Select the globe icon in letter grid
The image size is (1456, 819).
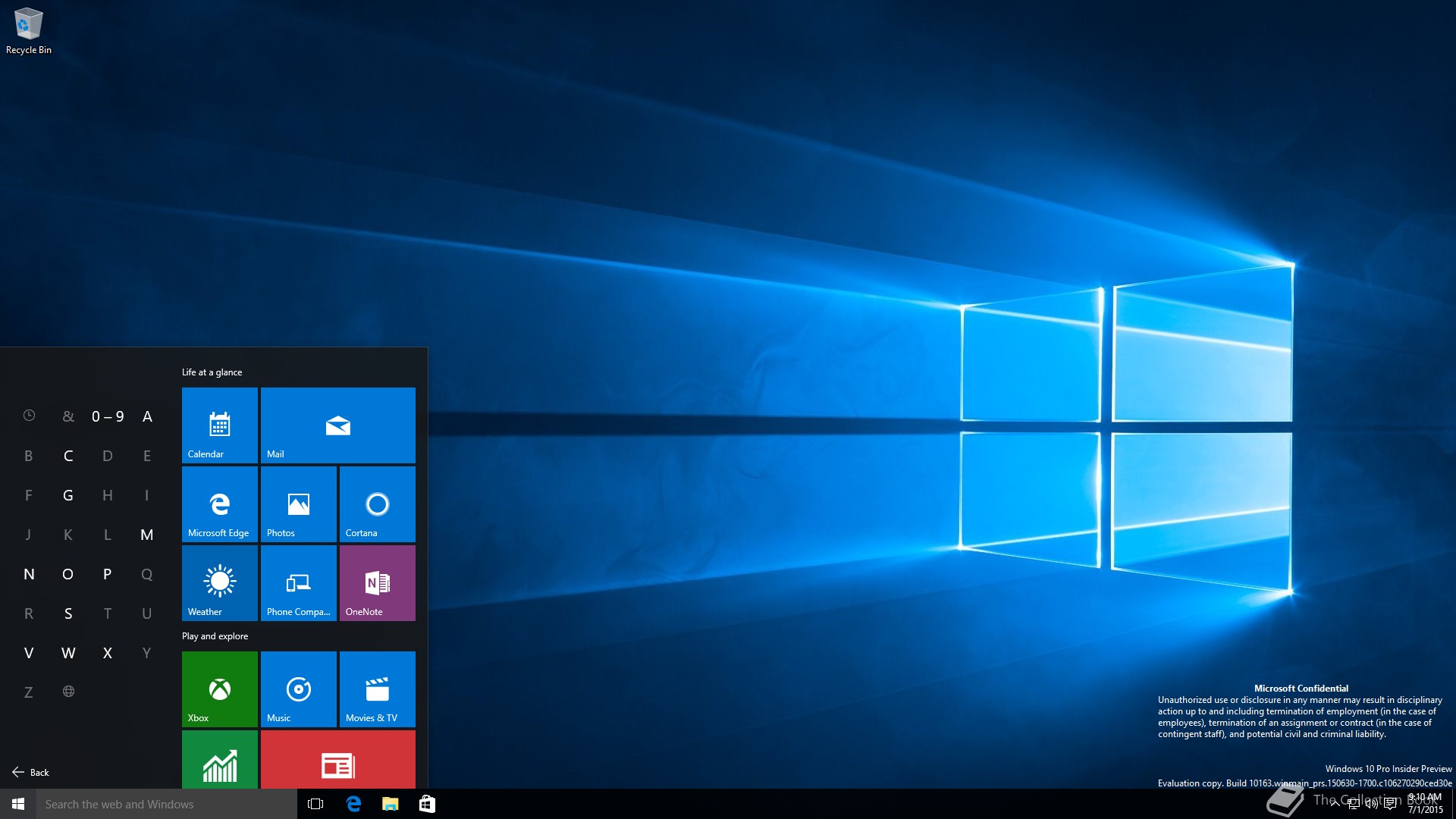(x=68, y=692)
